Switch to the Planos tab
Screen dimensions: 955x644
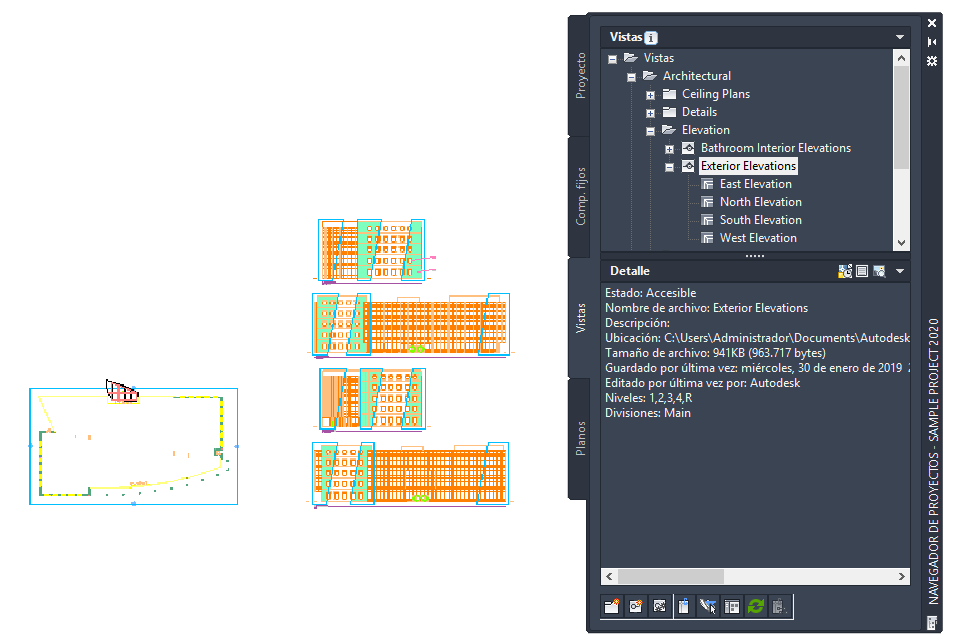580,438
